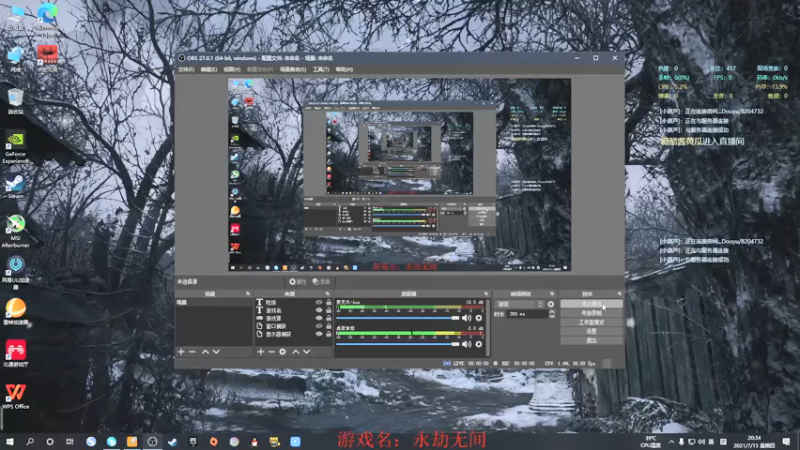Toggle visibility eye of the 窗口捕获 source
This screenshot has width=800, height=450.
tap(319, 326)
